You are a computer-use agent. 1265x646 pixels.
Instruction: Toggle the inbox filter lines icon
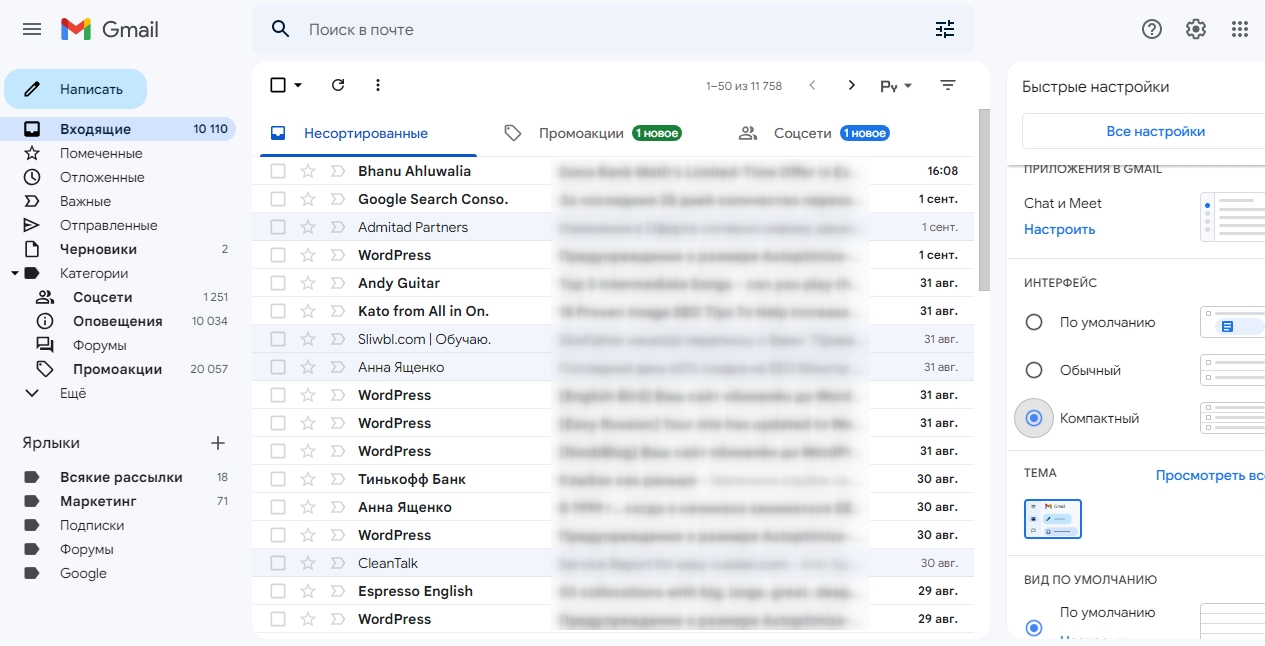(948, 85)
